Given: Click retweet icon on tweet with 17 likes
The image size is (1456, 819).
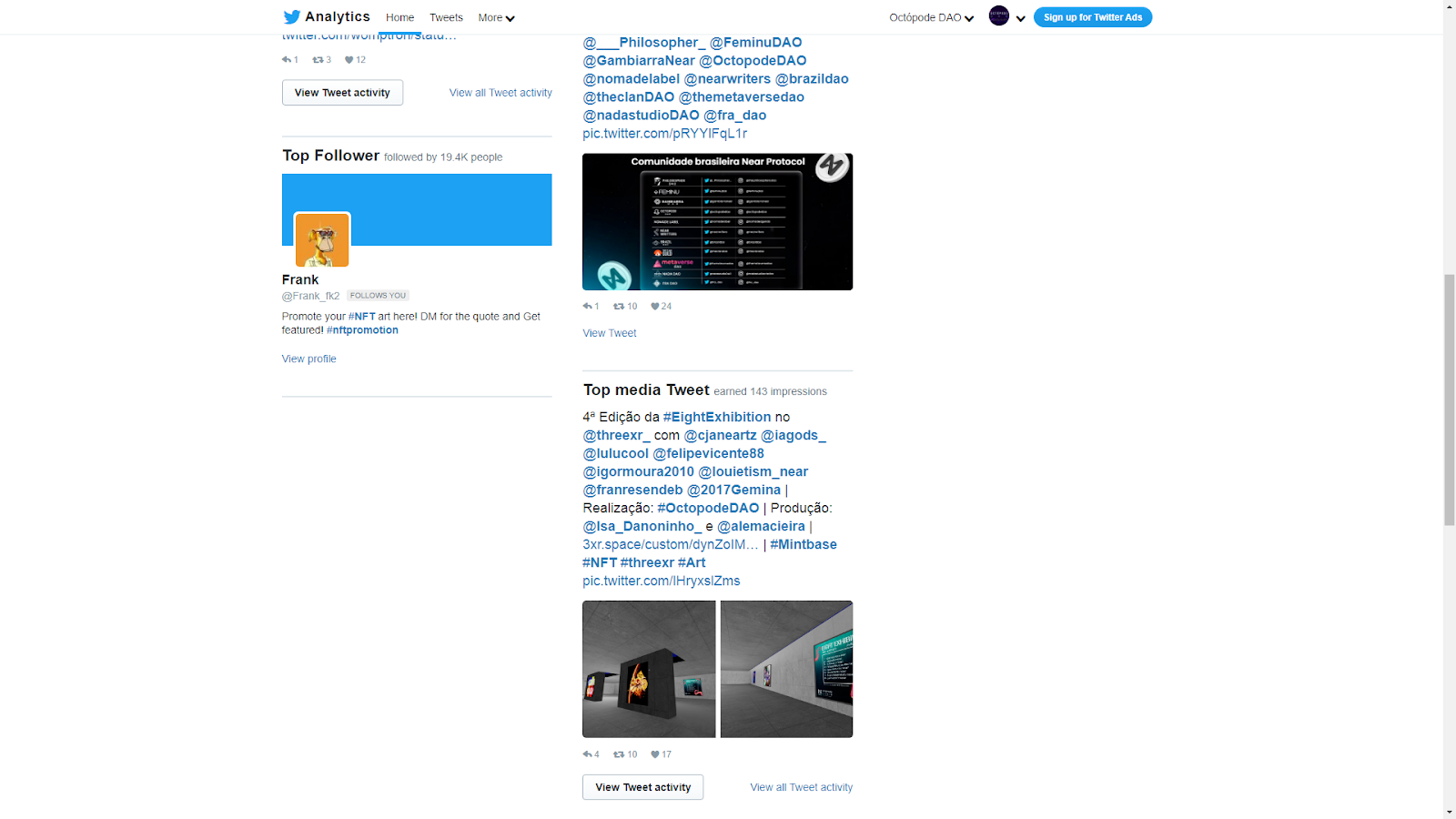Looking at the screenshot, I should (619, 754).
